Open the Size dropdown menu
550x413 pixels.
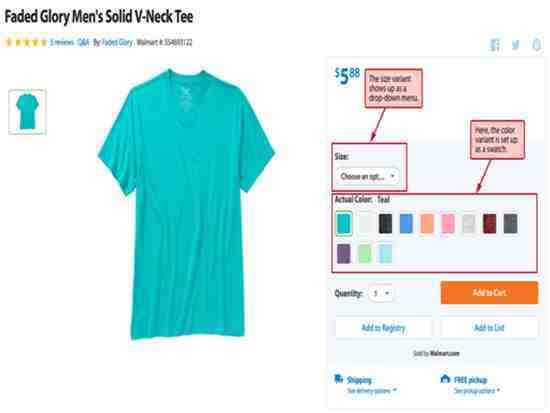point(367,176)
